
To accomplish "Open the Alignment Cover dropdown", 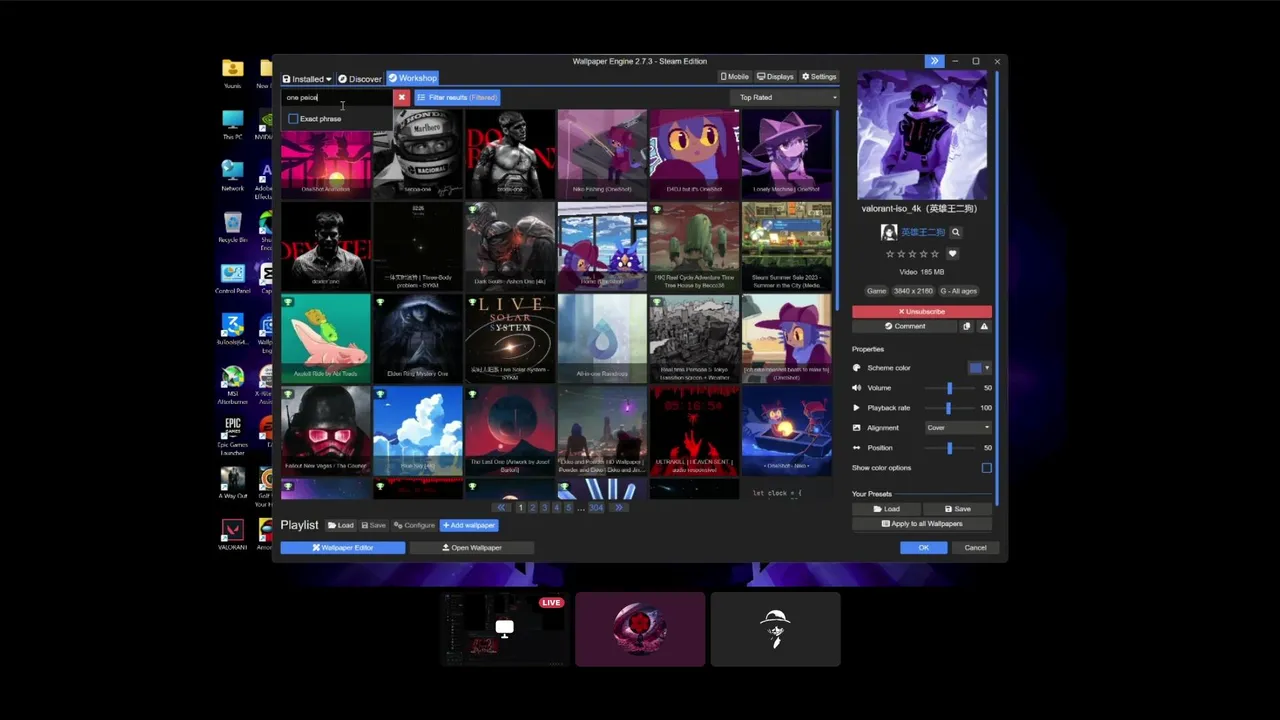I will point(958,428).
